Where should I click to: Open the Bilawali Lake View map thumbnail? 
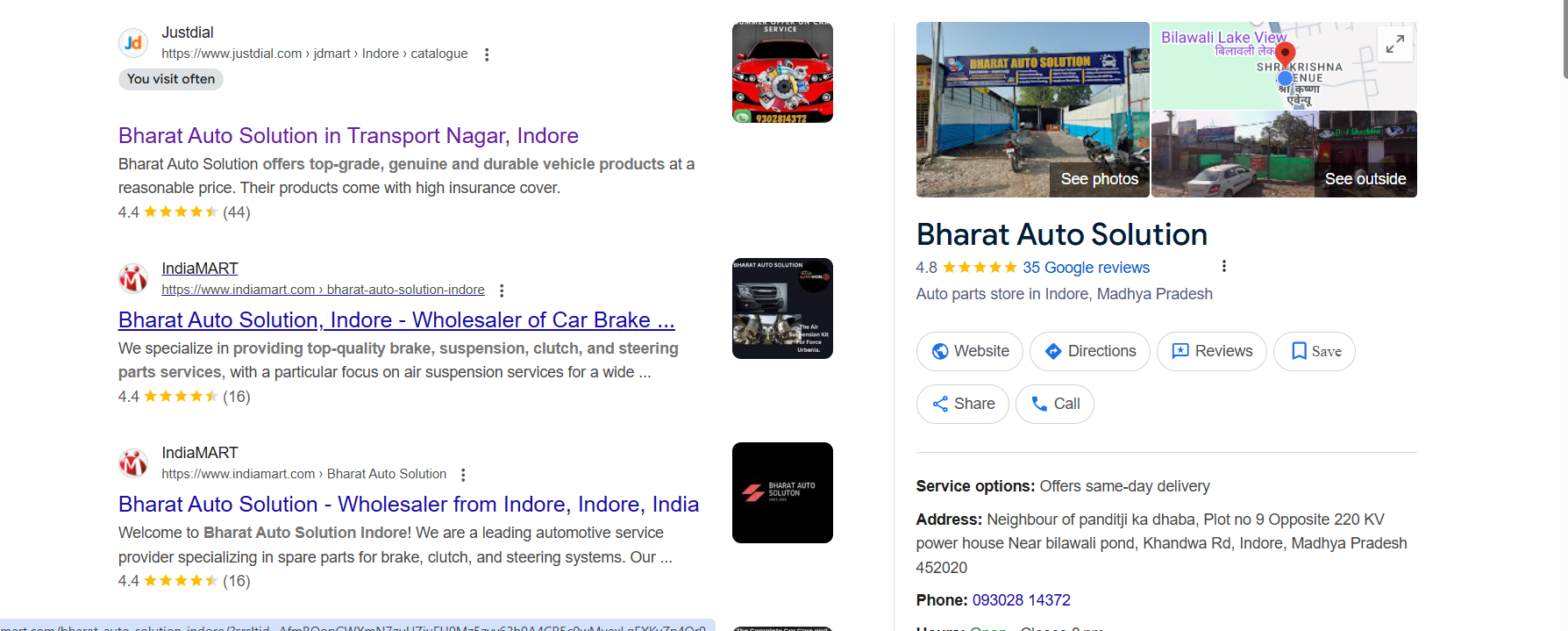pos(1284,66)
